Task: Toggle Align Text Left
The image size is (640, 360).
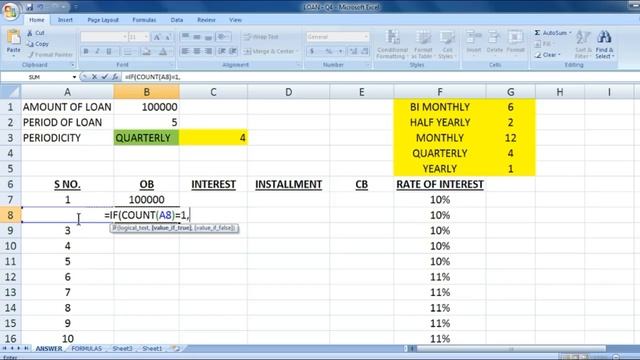Action: click(x=185, y=51)
